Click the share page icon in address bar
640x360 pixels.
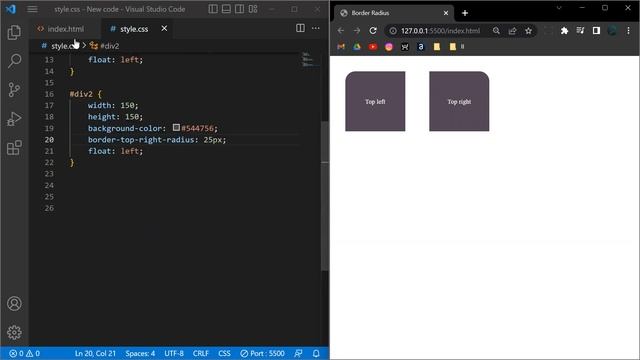(512, 31)
